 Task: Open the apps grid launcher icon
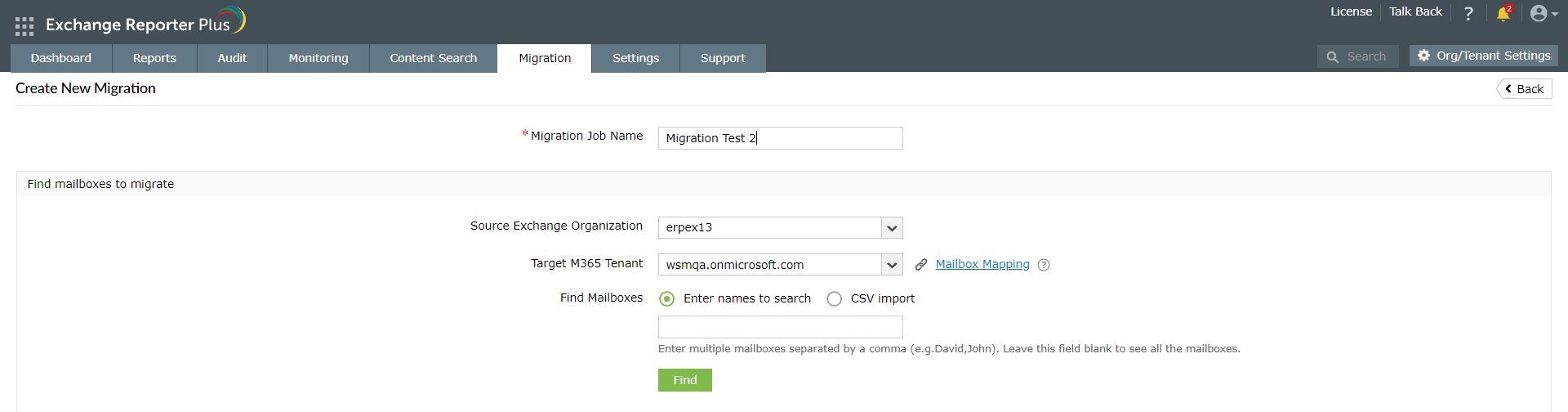24,26
